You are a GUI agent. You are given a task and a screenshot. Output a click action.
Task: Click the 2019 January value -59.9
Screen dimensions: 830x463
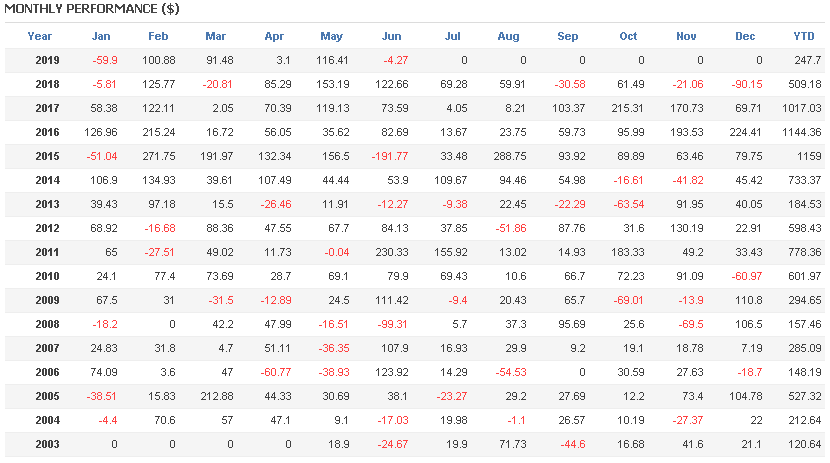click(x=105, y=60)
